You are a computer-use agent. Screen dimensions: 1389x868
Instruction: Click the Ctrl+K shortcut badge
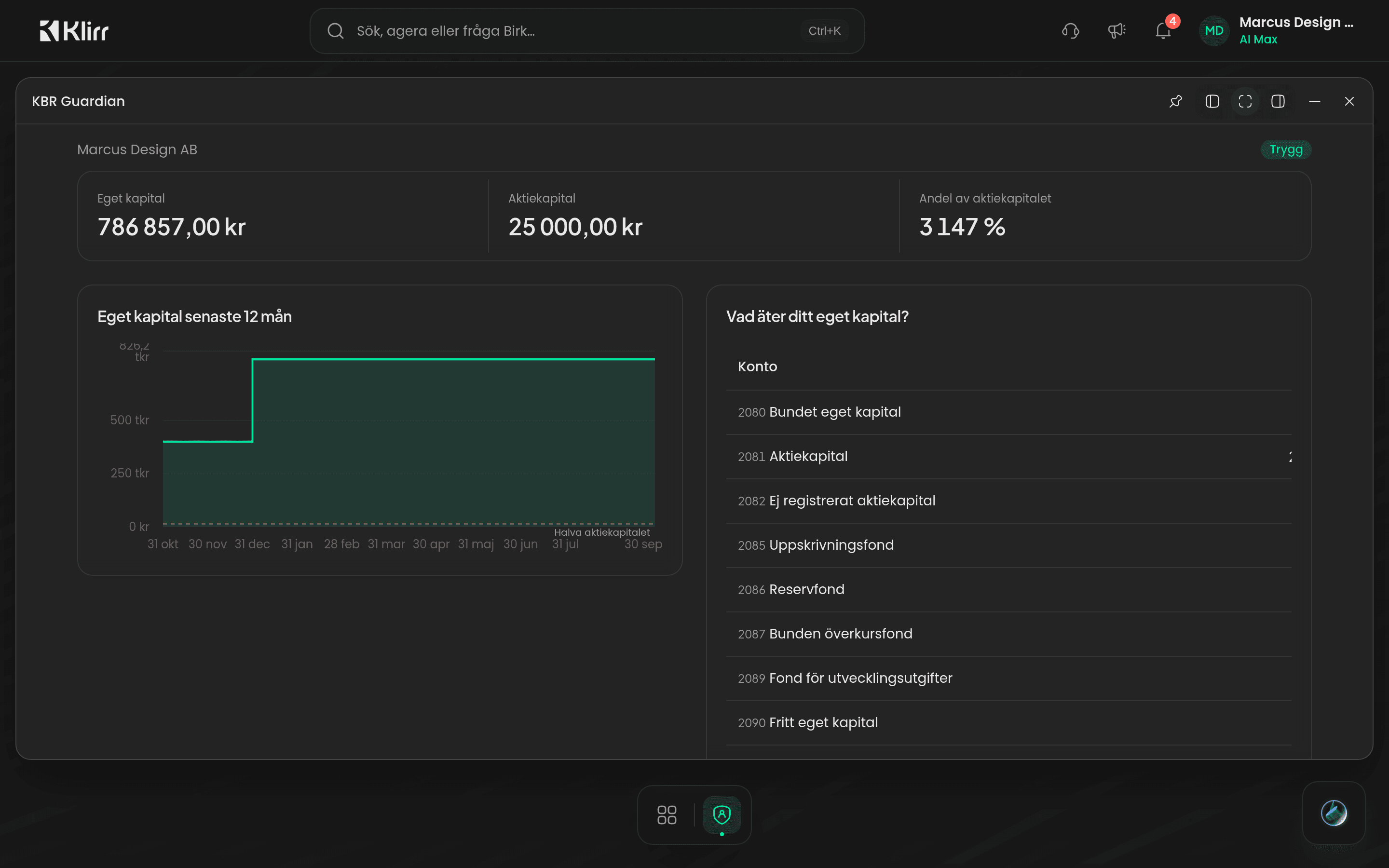pos(824,30)
